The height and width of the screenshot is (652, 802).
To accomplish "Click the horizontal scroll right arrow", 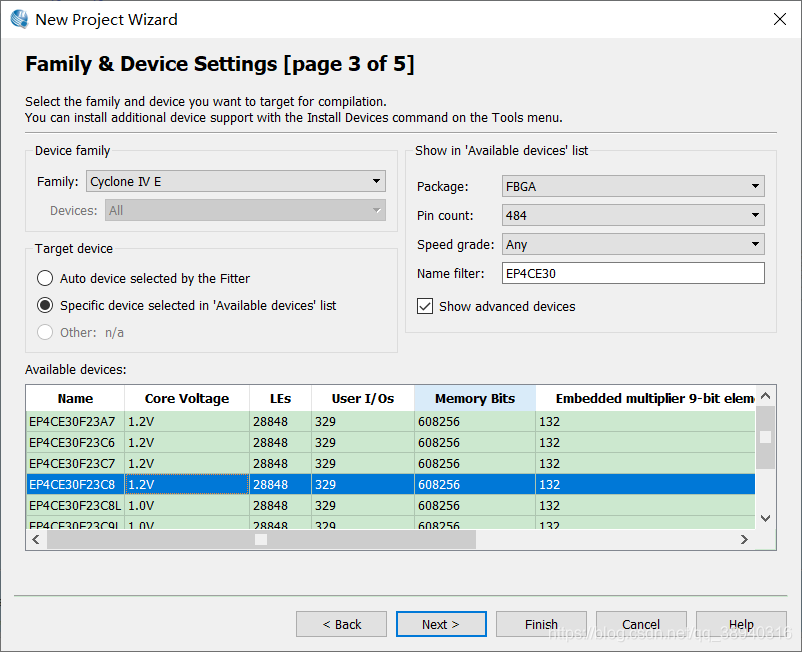I will (x=744, y=539).
